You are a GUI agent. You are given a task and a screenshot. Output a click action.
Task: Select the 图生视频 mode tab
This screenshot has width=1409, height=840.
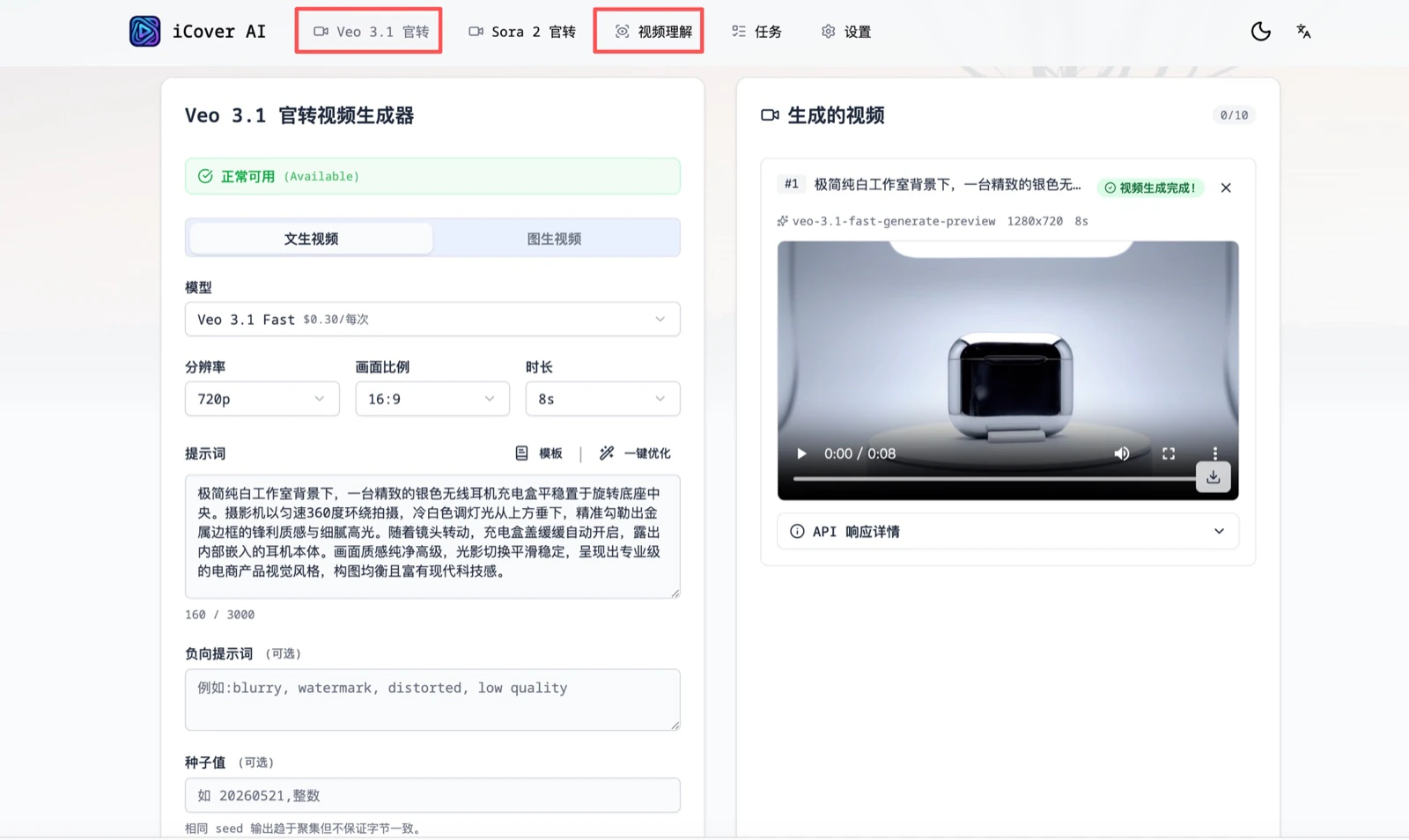coord(554,239)
